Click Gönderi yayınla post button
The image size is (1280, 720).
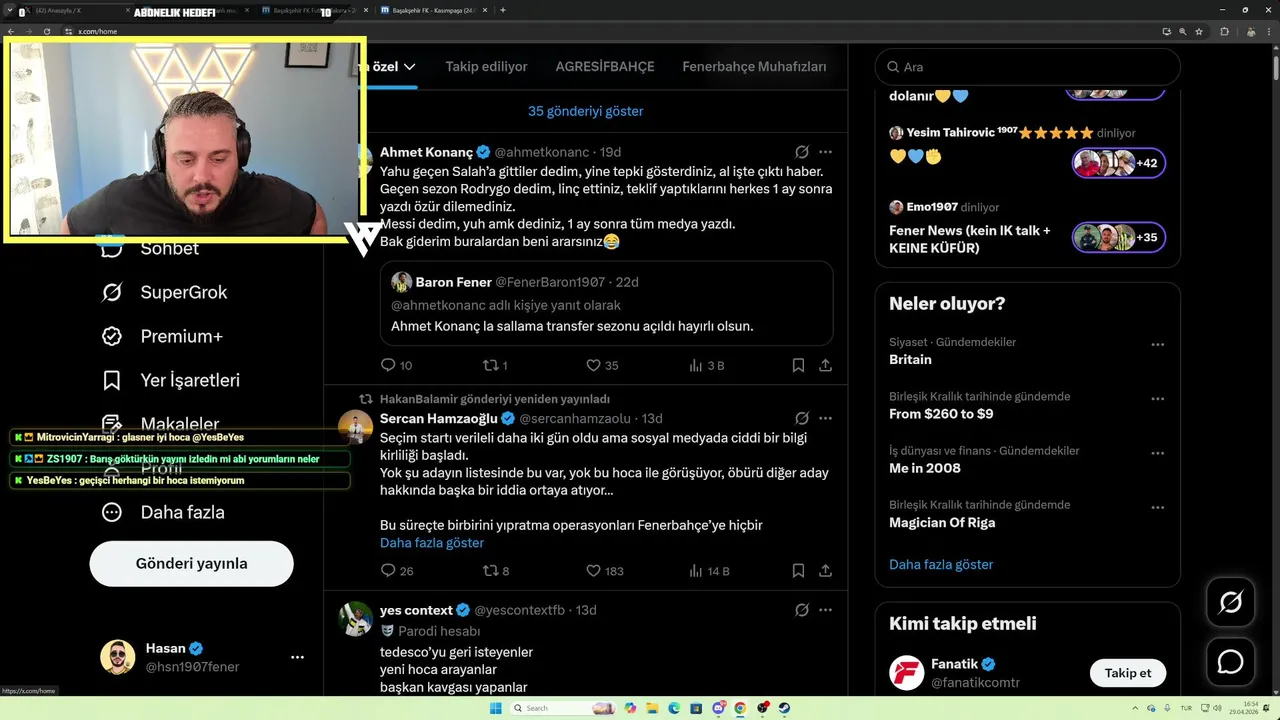[191, 563]
